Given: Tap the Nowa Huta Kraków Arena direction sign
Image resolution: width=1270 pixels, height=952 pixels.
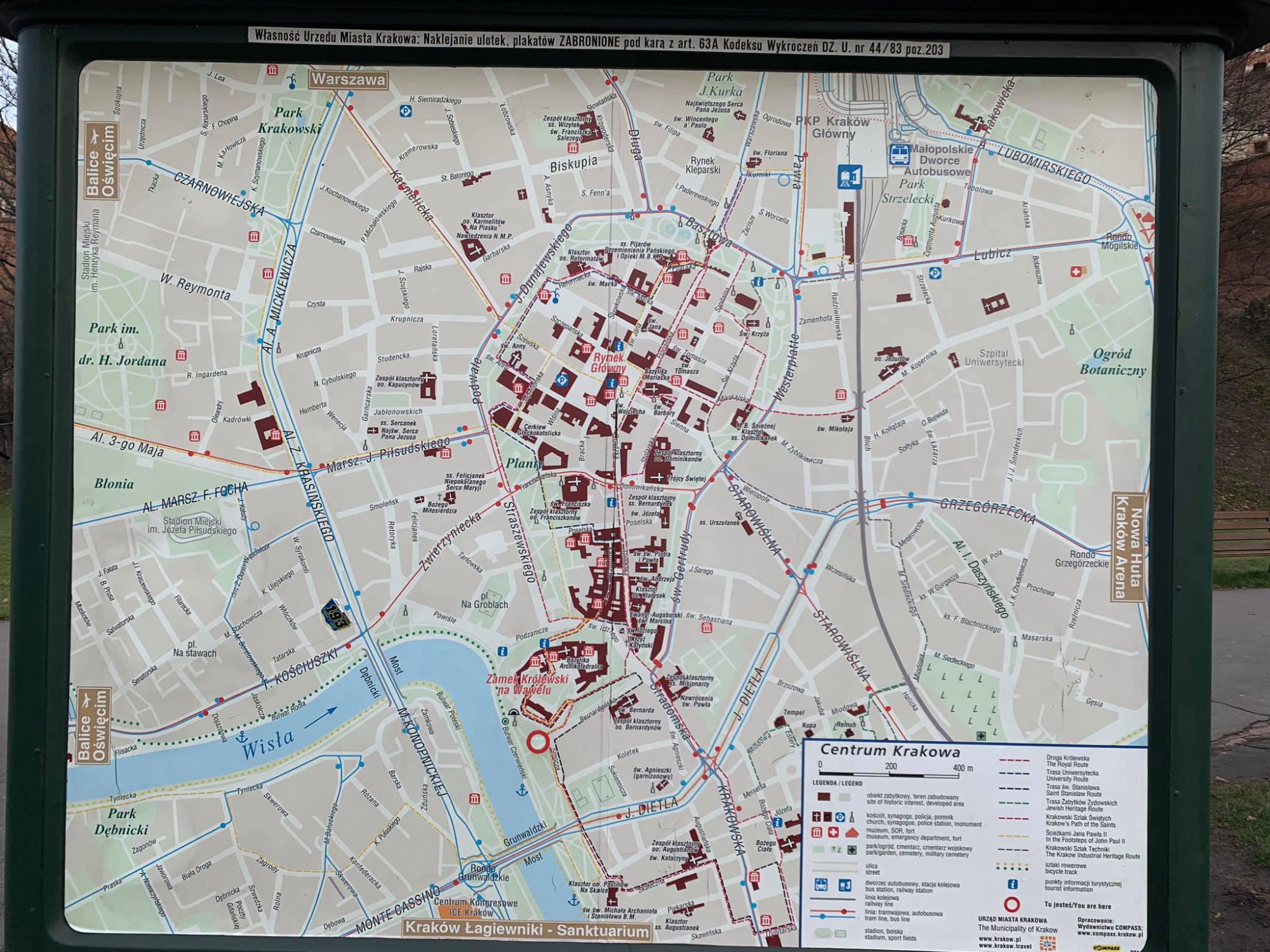Looking at the screenshot, I should 1128,547.
